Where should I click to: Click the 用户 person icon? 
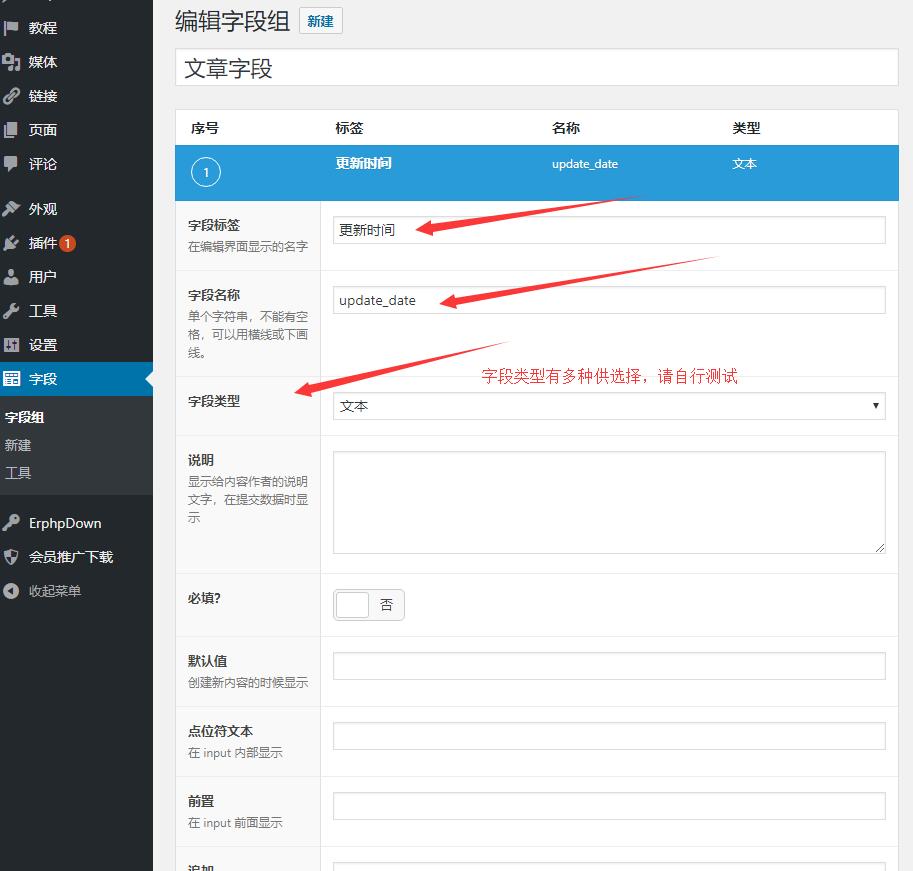(12, 277)
